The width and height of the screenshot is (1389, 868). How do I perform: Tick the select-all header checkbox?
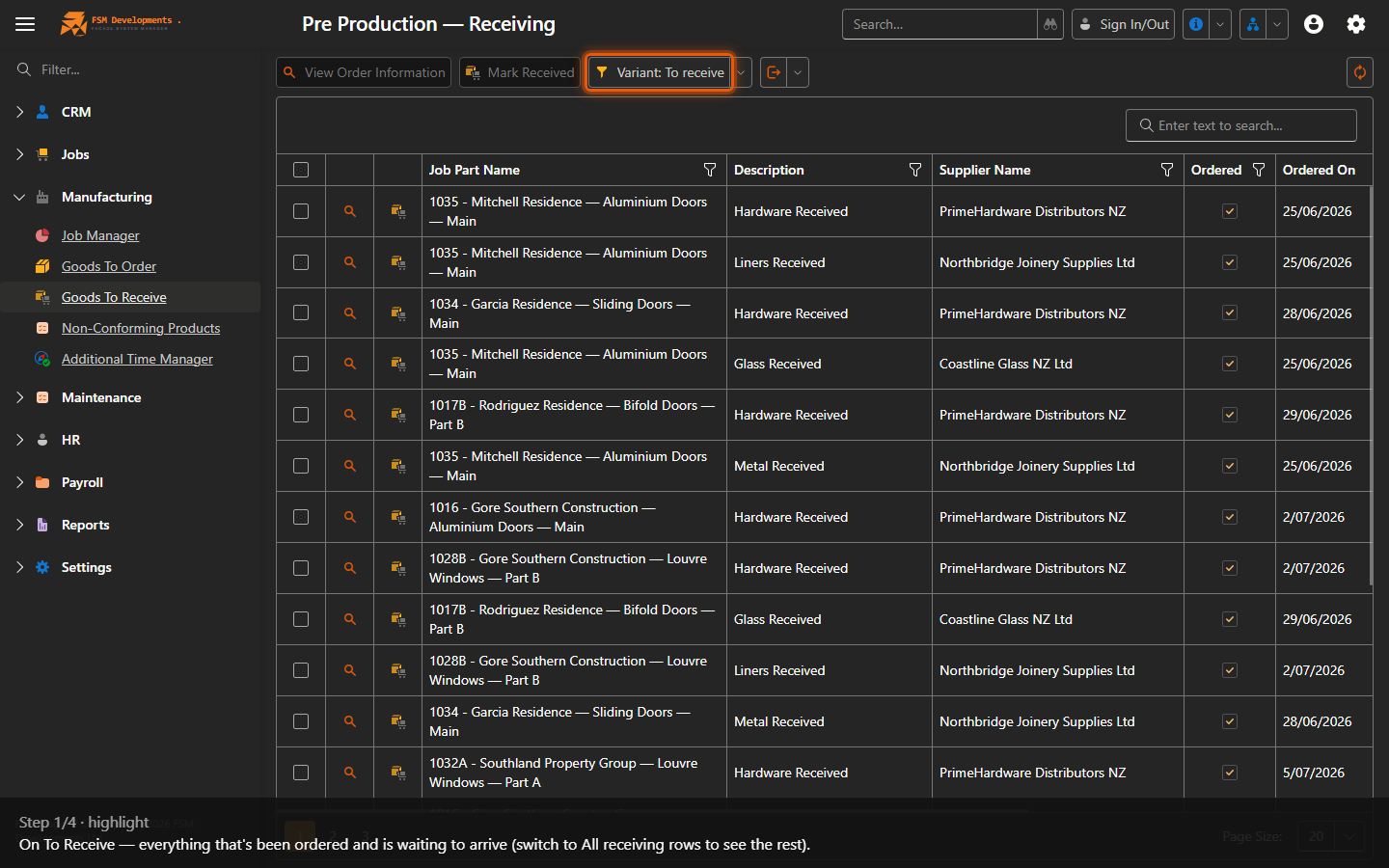click(301, 170)
